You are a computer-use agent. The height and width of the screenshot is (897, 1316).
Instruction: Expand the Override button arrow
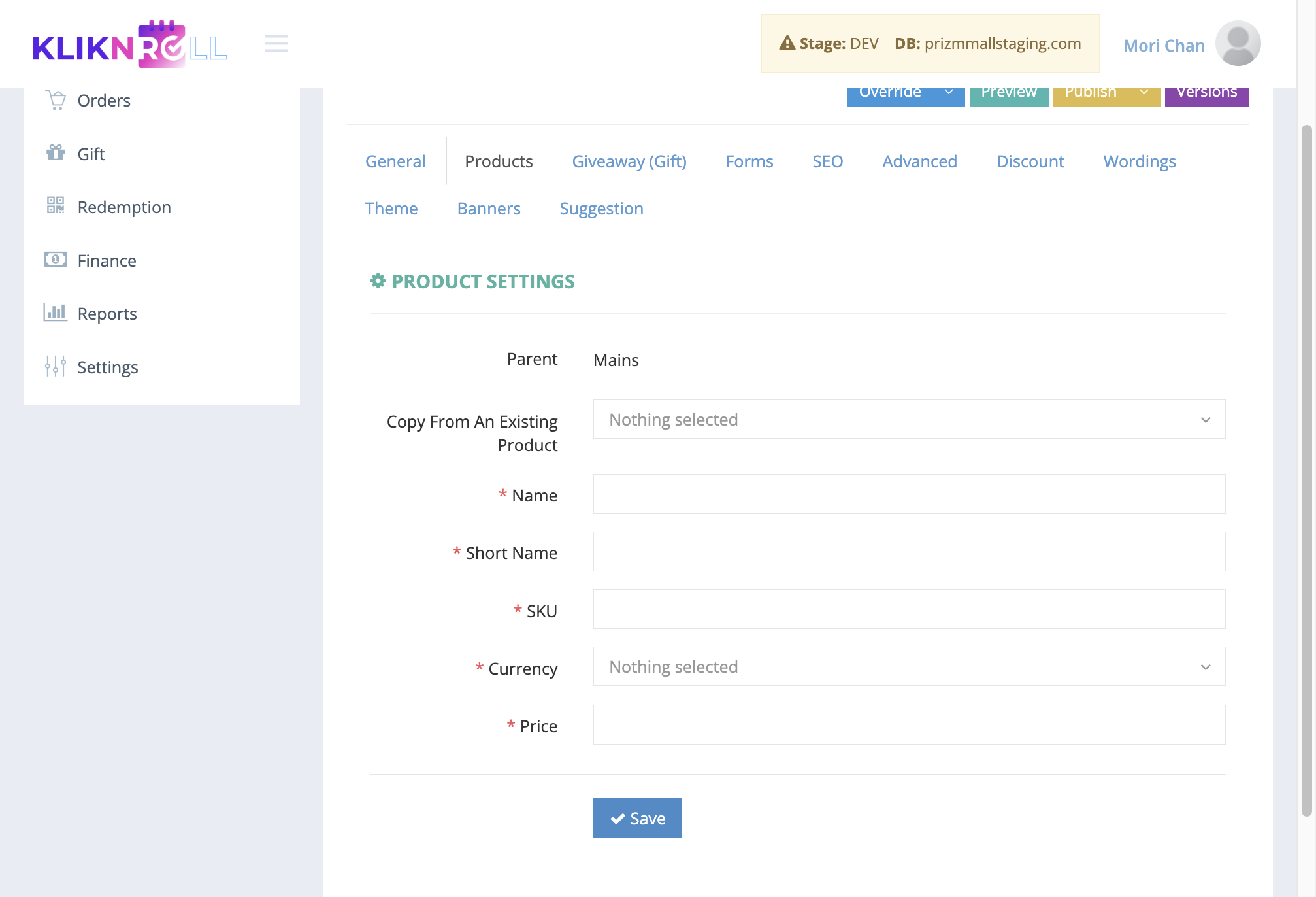point(949,93)
